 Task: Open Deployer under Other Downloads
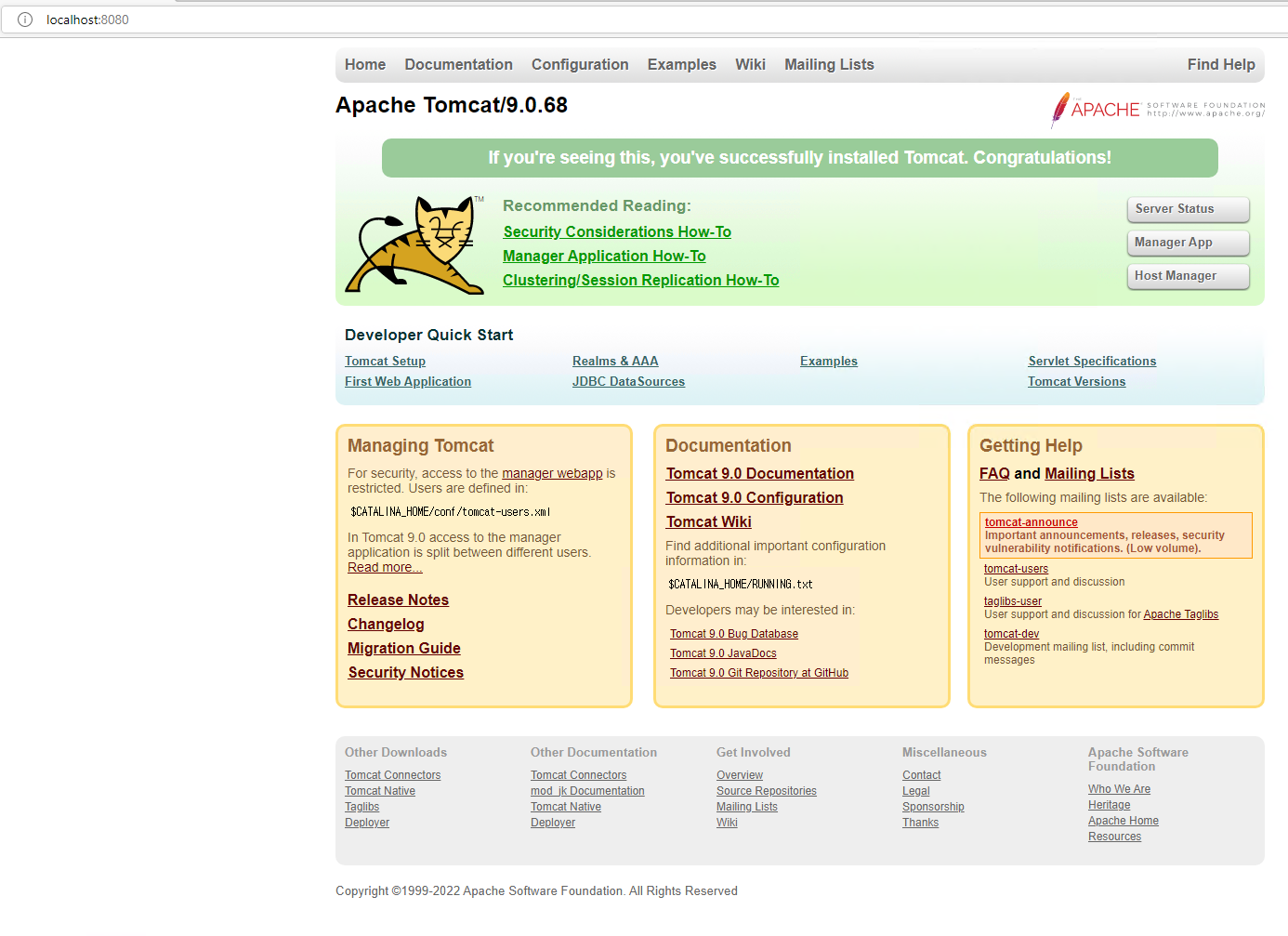coord(367,823)
